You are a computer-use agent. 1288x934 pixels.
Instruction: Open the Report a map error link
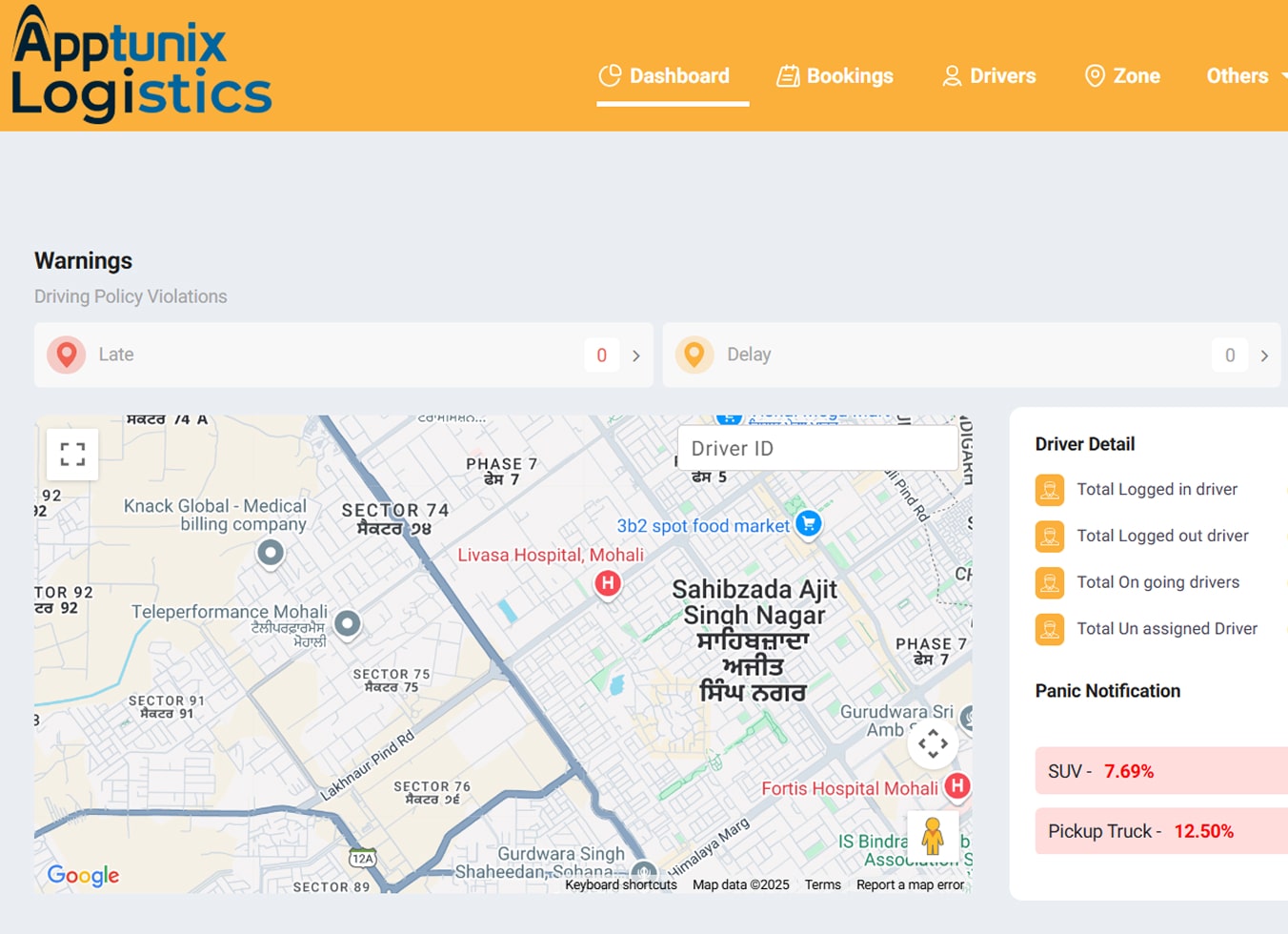pos(910,884)
